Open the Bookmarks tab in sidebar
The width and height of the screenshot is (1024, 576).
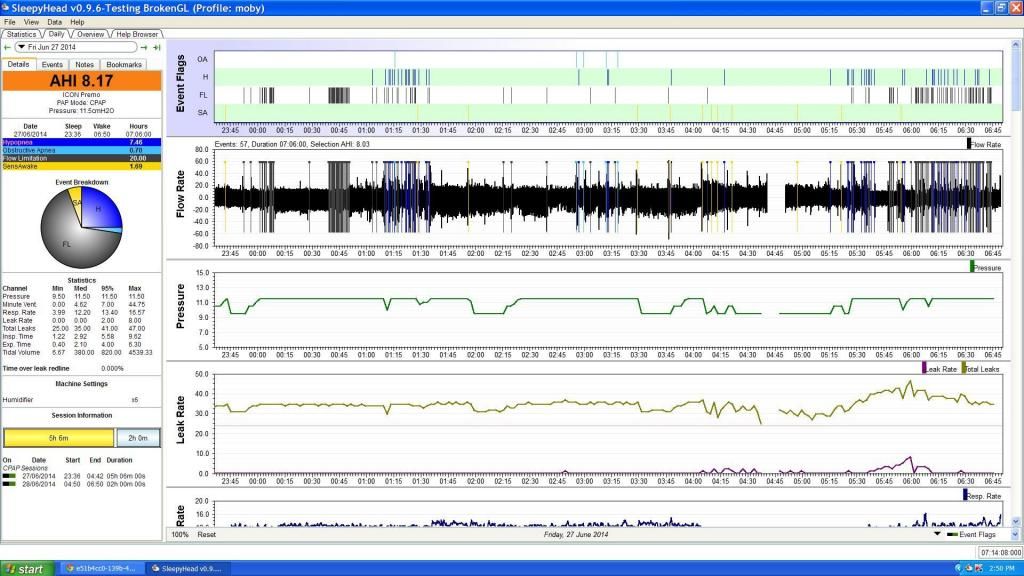124,65
